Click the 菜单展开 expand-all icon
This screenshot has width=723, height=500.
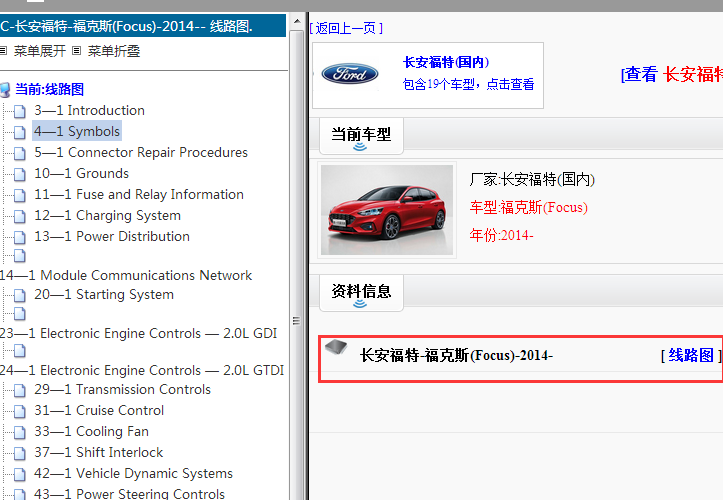tap(3, 51)
